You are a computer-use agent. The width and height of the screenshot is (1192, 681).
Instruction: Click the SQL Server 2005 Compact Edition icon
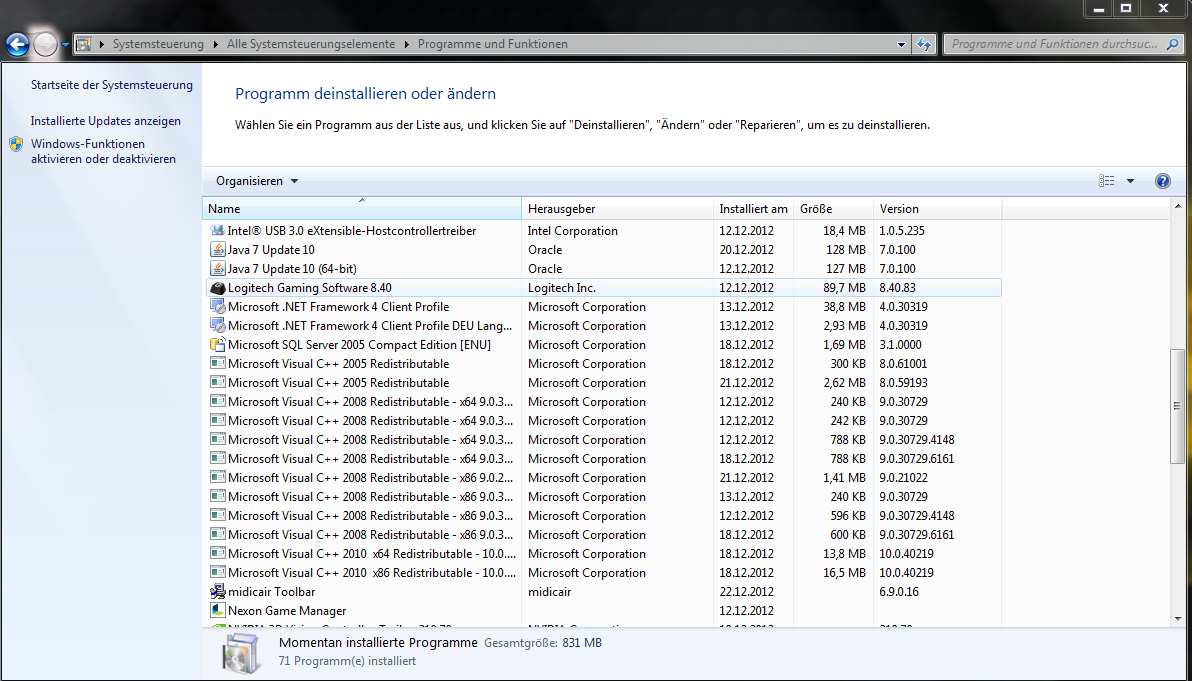[217, 344]
